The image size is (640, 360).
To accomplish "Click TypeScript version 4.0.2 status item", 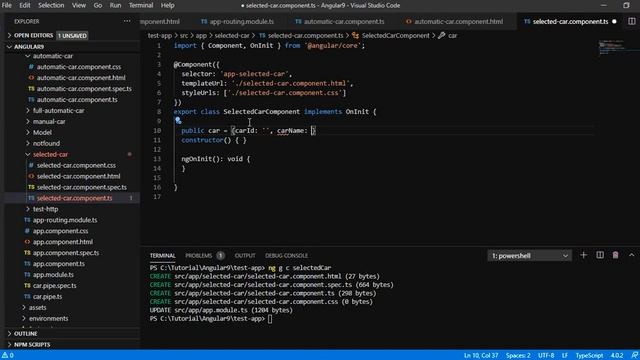I will (x=617, y=355).
